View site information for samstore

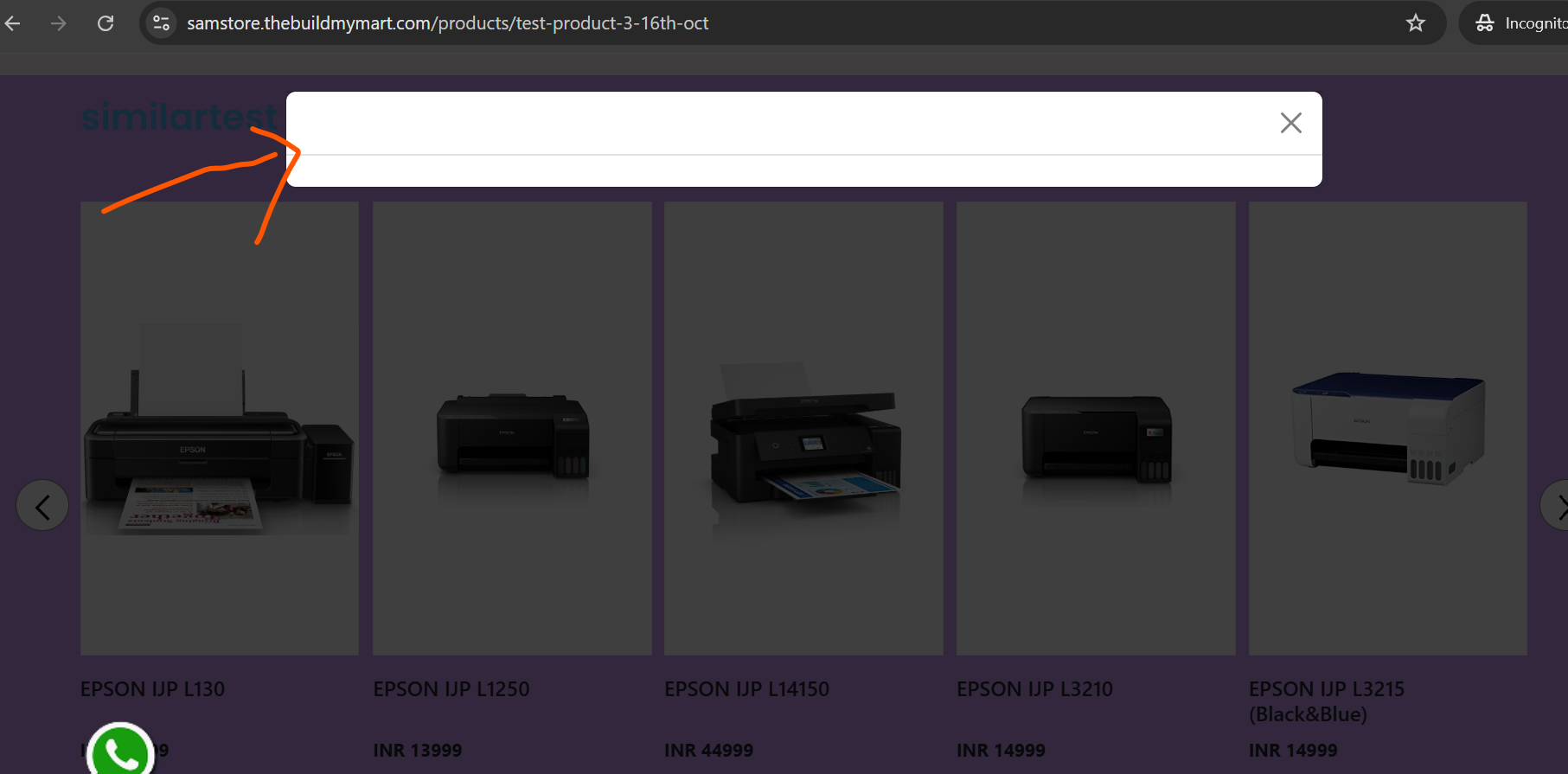[161, 23]
